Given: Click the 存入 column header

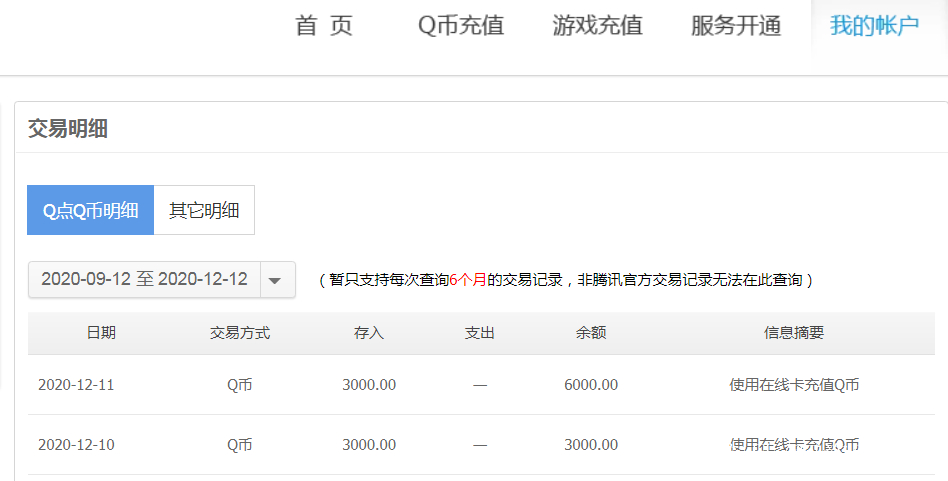Looking at the screenshot, I should (x=369, y=333).
